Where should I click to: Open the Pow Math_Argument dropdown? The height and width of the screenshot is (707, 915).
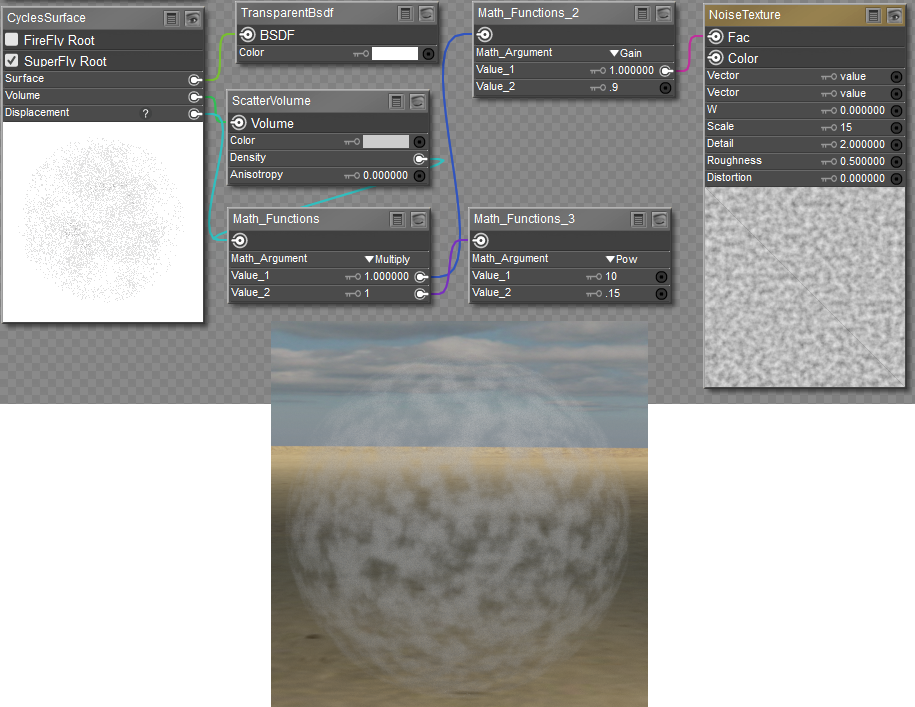pyautogui.click(x=622, y=259)
